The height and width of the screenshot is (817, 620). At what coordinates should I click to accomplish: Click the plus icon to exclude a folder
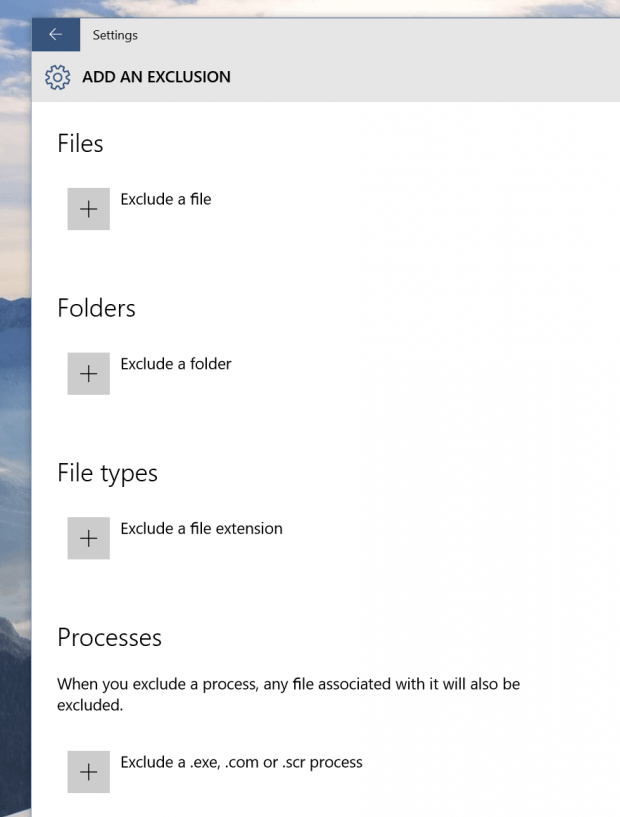(x=88, y=373)
